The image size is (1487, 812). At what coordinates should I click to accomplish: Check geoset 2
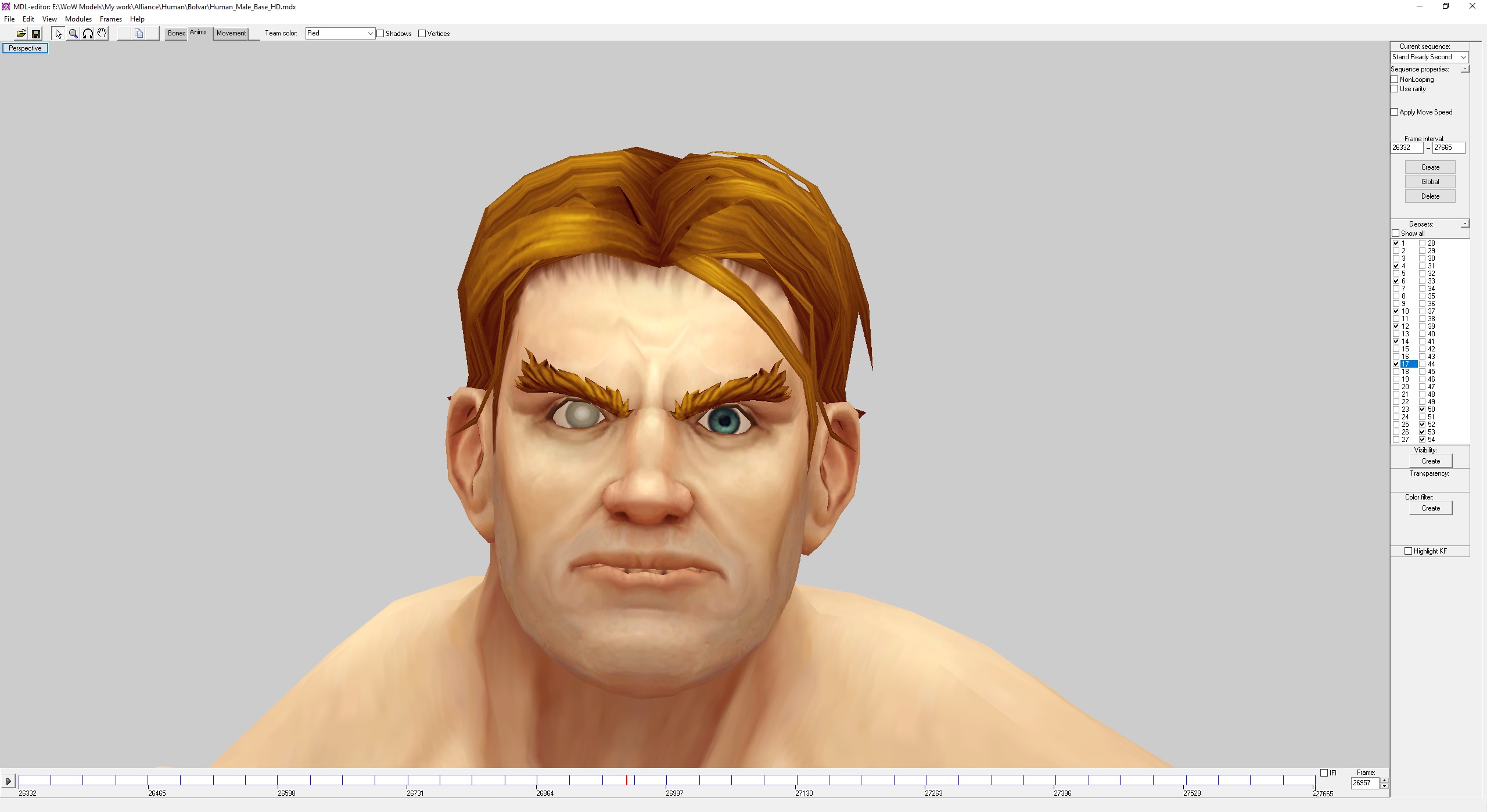pyautogui.click(x=1396, y=251)
